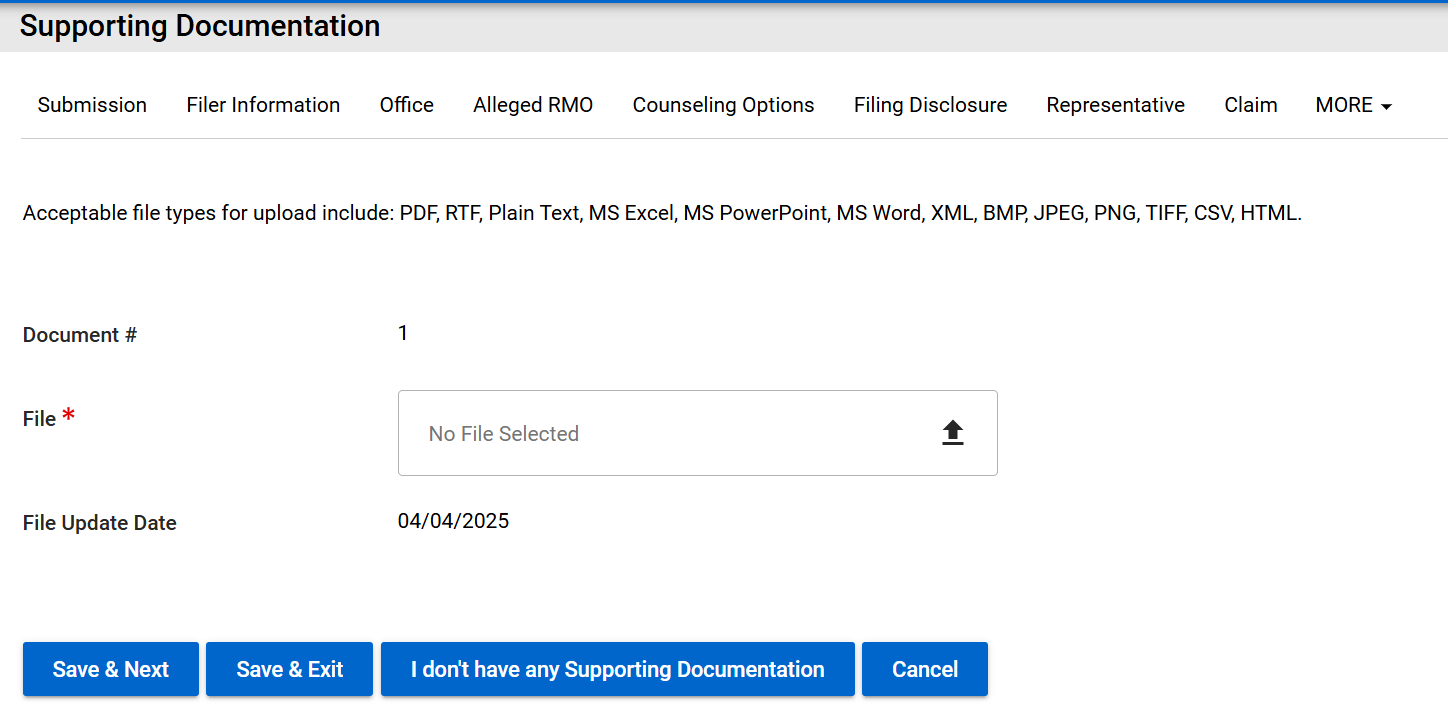This screenshot has width=1448, height=722.
Task: Click the Supporting Documentation page heading
Action: click(200, 26)
